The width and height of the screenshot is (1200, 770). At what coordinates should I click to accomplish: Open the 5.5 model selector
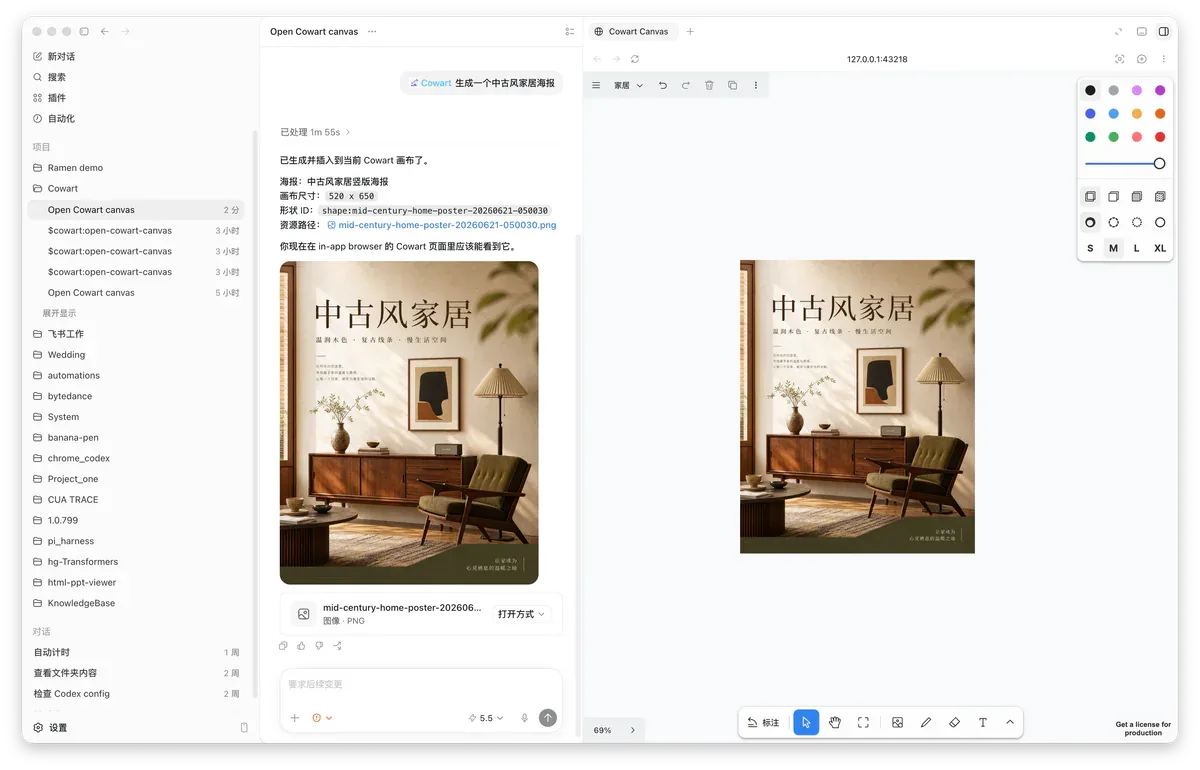click(x=485, y=718)
